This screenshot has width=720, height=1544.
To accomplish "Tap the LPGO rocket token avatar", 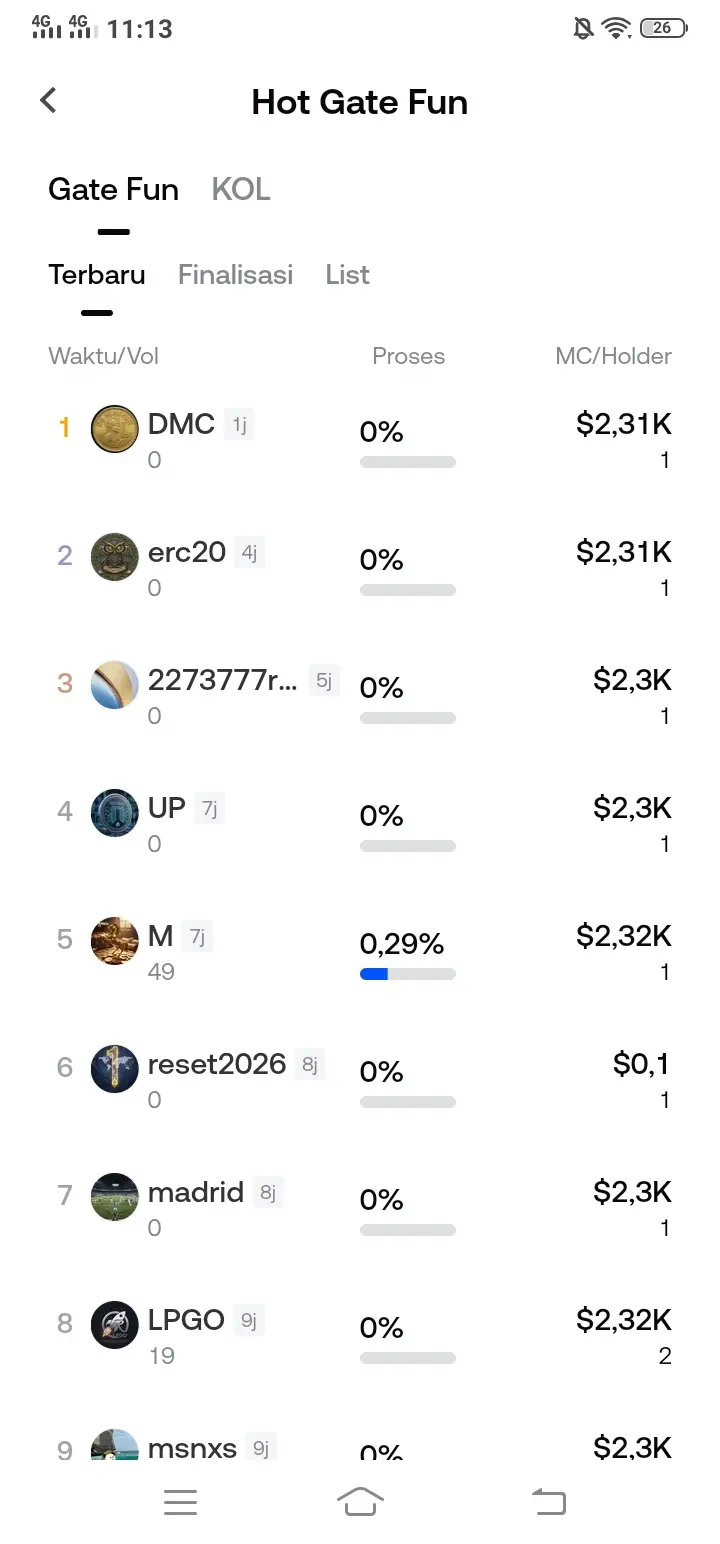I will pos(115,1326).
